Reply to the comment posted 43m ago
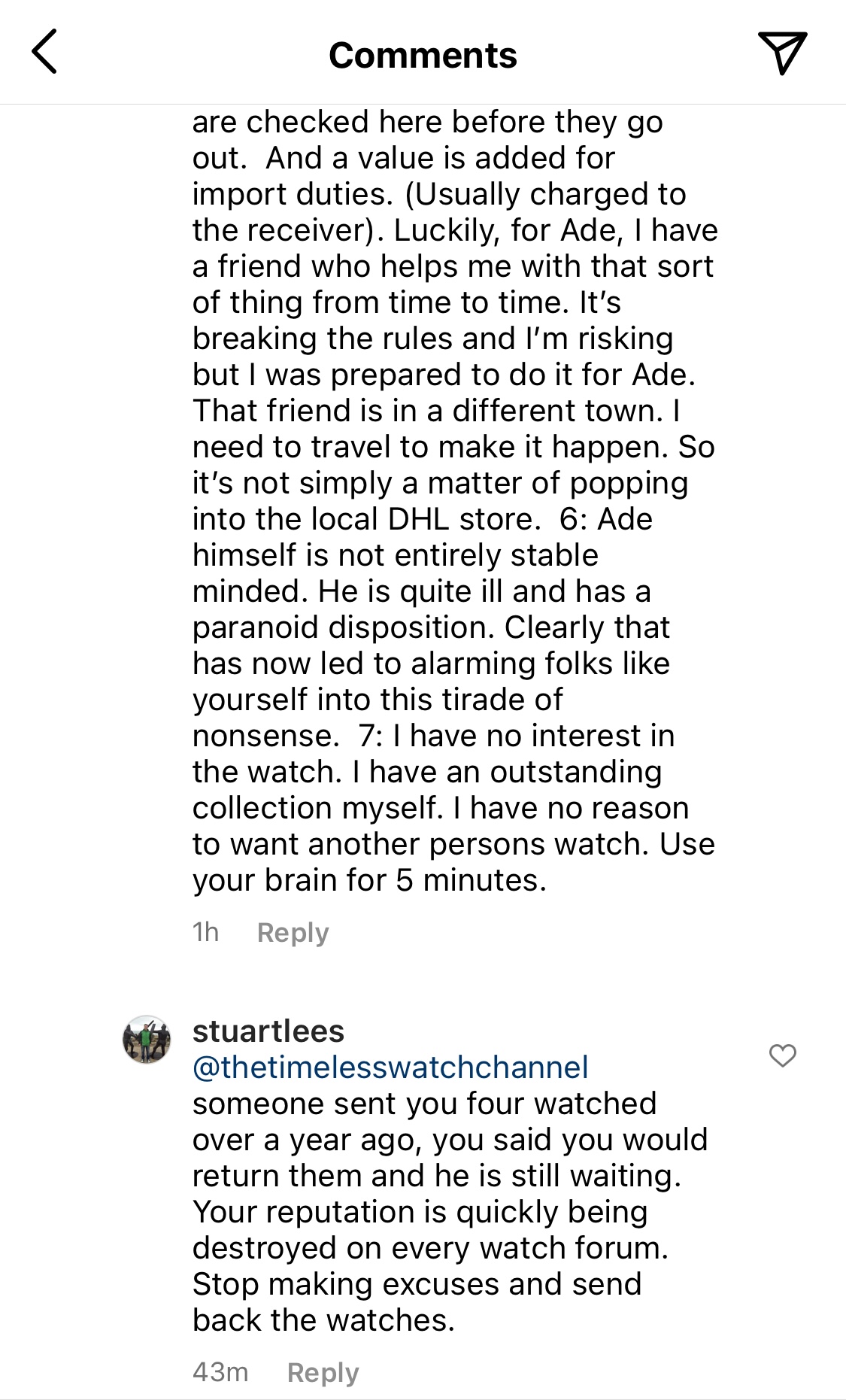This screenshot has width=846, height=1400. 323,1373
